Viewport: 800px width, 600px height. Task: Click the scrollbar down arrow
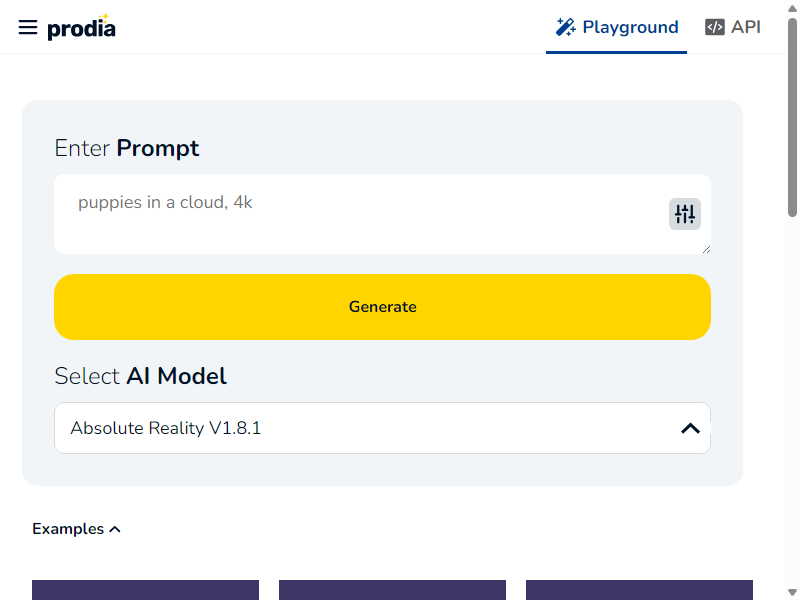pyautogui.click(x=792, y=592)
